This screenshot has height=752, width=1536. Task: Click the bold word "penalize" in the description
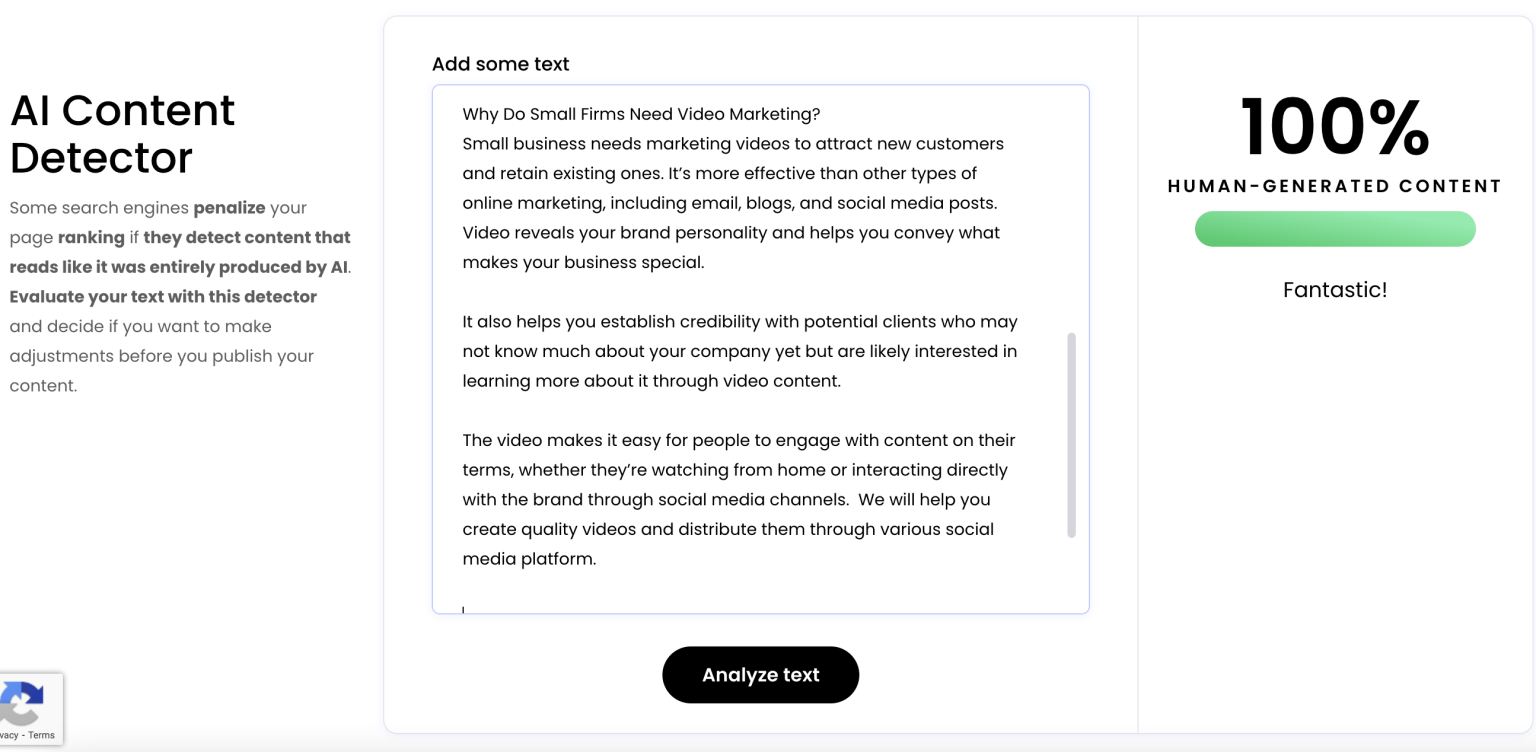(x=229, y=208)
